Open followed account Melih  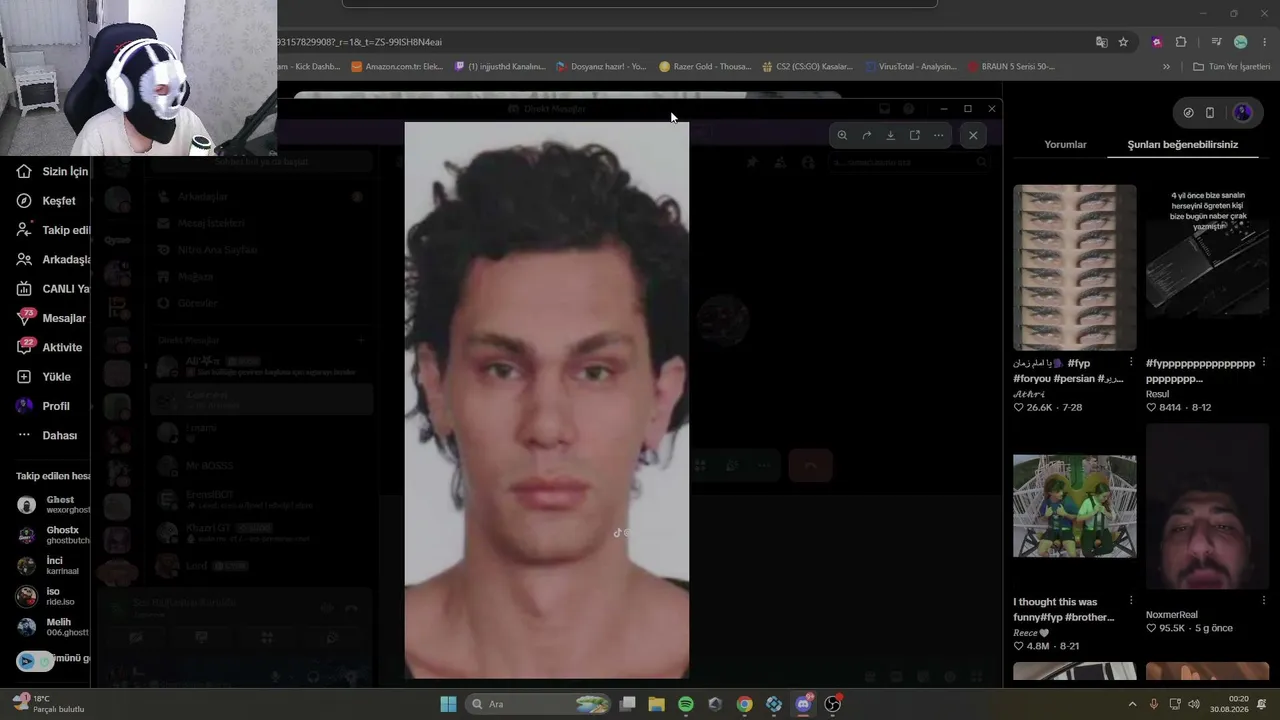point(53,627)
